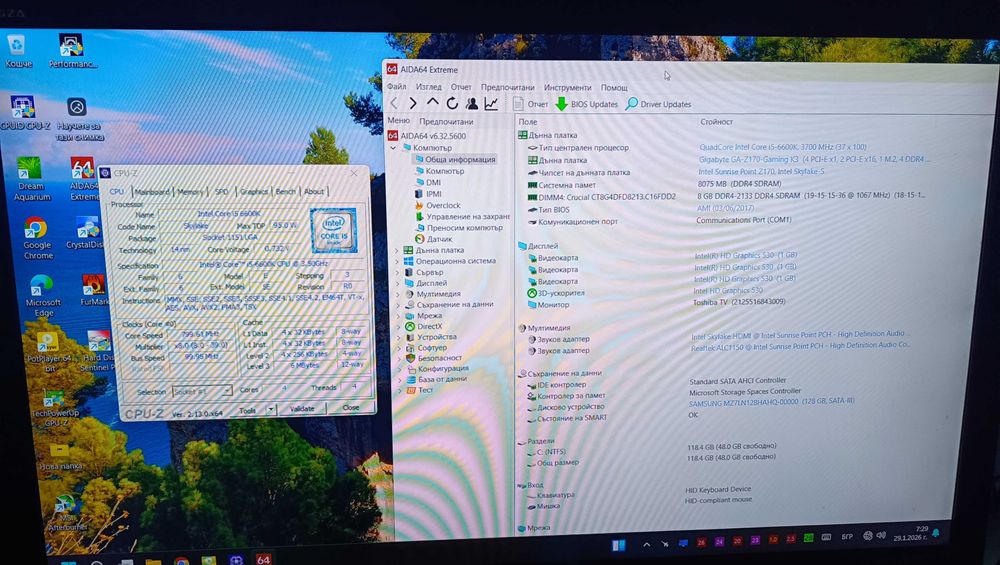Open the Gigabyte GA-Z170-Gaming K3 link
Image resolution: width=1000 pixels, height=565 pixels.
click(x=813, y=159)
